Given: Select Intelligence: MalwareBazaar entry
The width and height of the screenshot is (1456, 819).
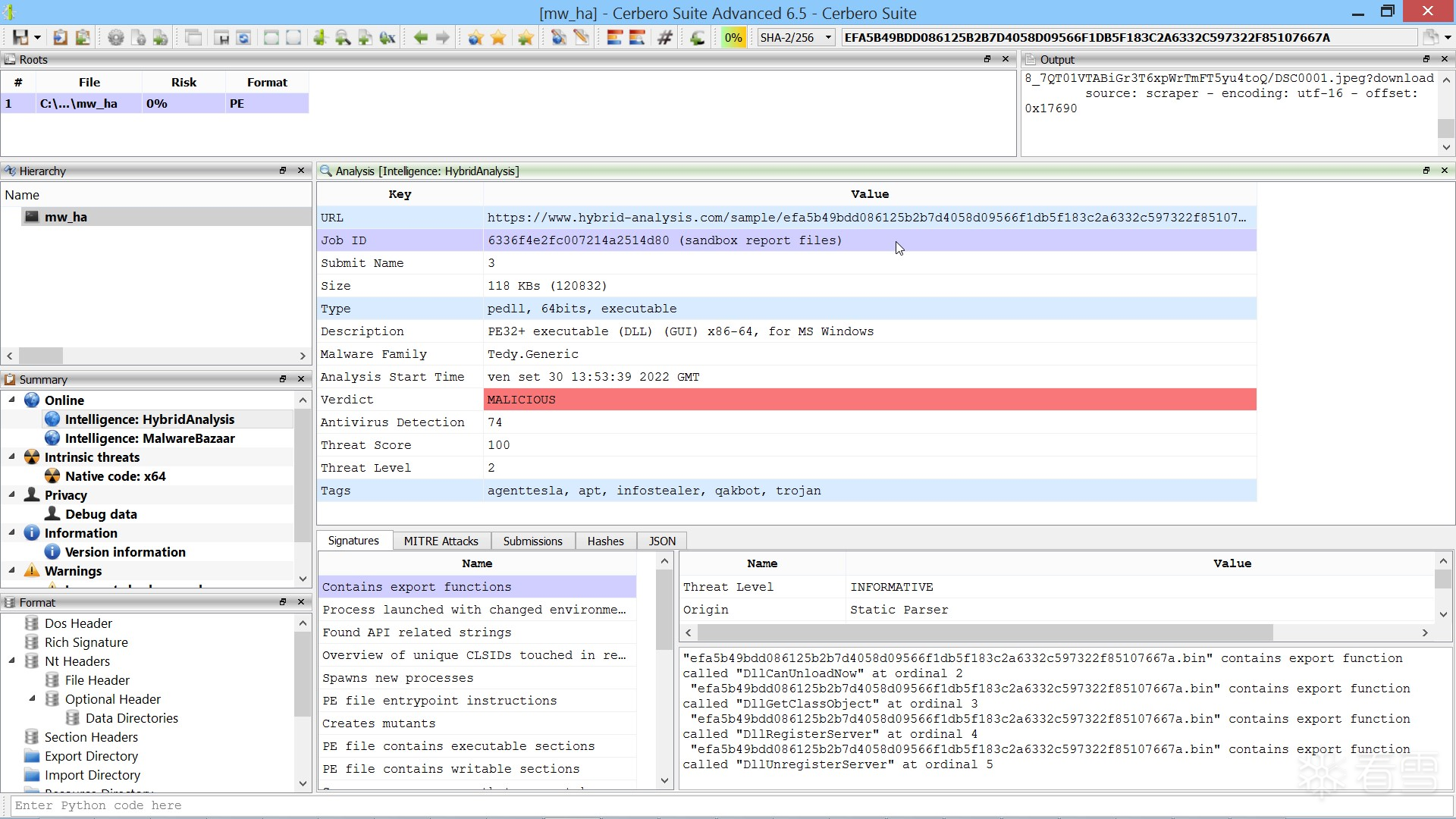Looking at the screenshot, I should [149, 438].
